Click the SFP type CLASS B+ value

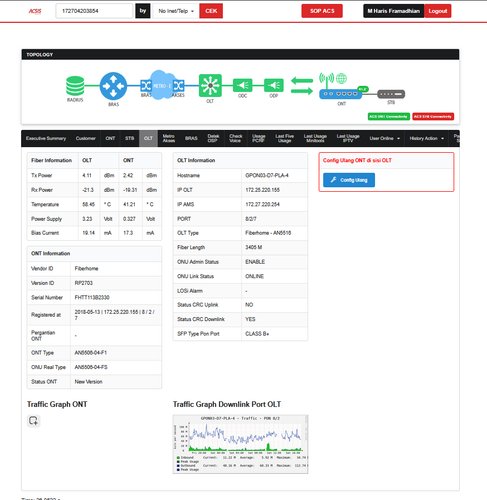[x=257, y=334]
